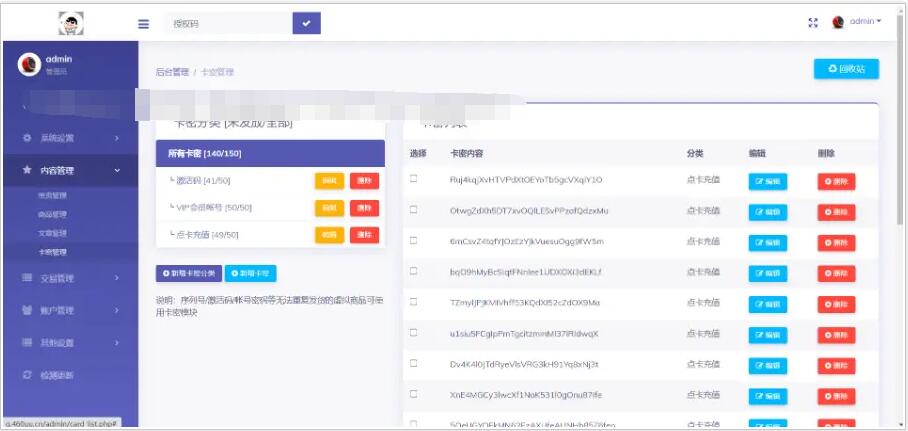Image resolution: width=908 pixels, height=431 pixels.
Task: Edit the card starting with XnE4
Action: [x=767, y=396]
